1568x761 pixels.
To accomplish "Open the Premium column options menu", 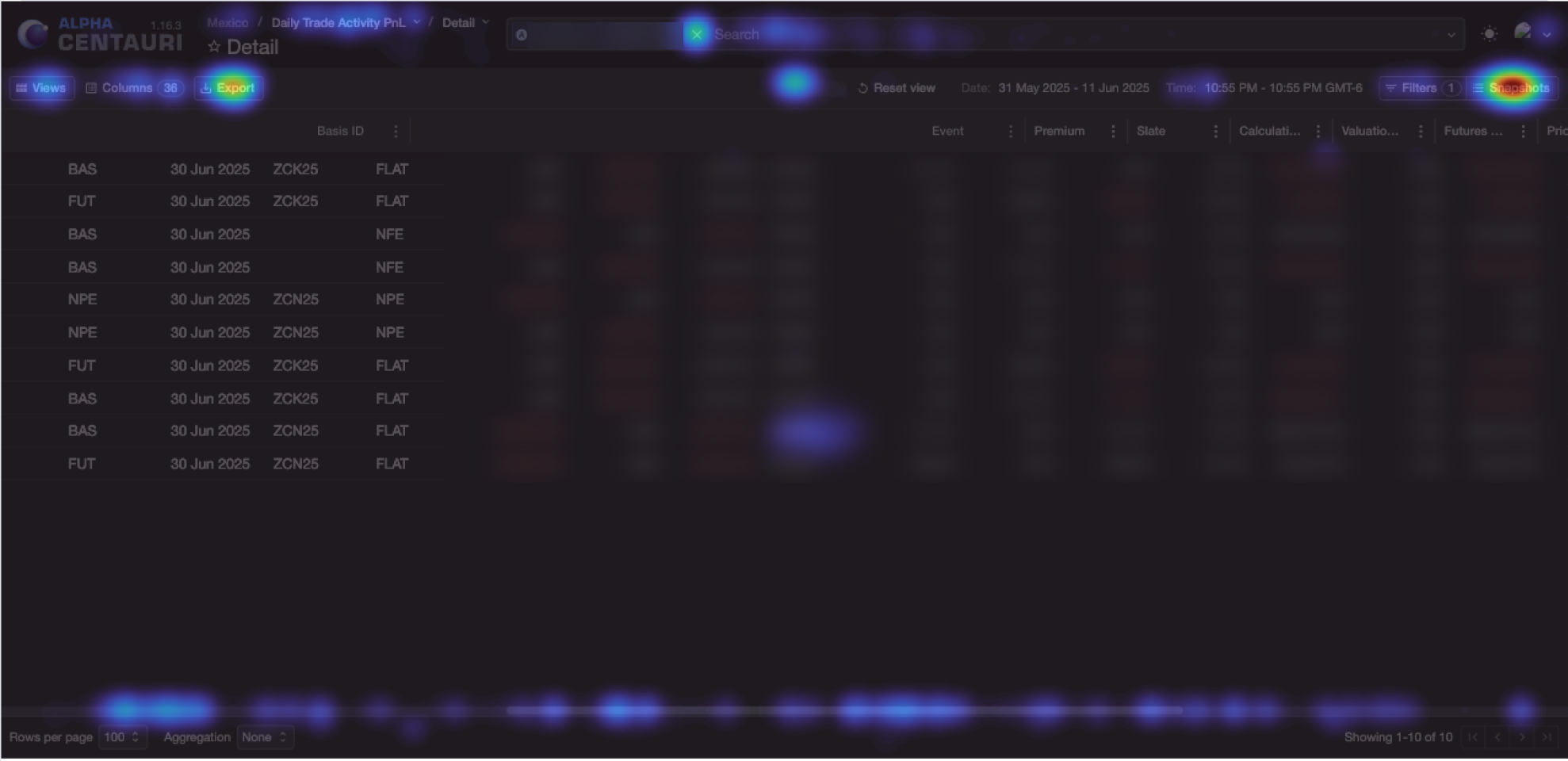I will coord(1113,132).
